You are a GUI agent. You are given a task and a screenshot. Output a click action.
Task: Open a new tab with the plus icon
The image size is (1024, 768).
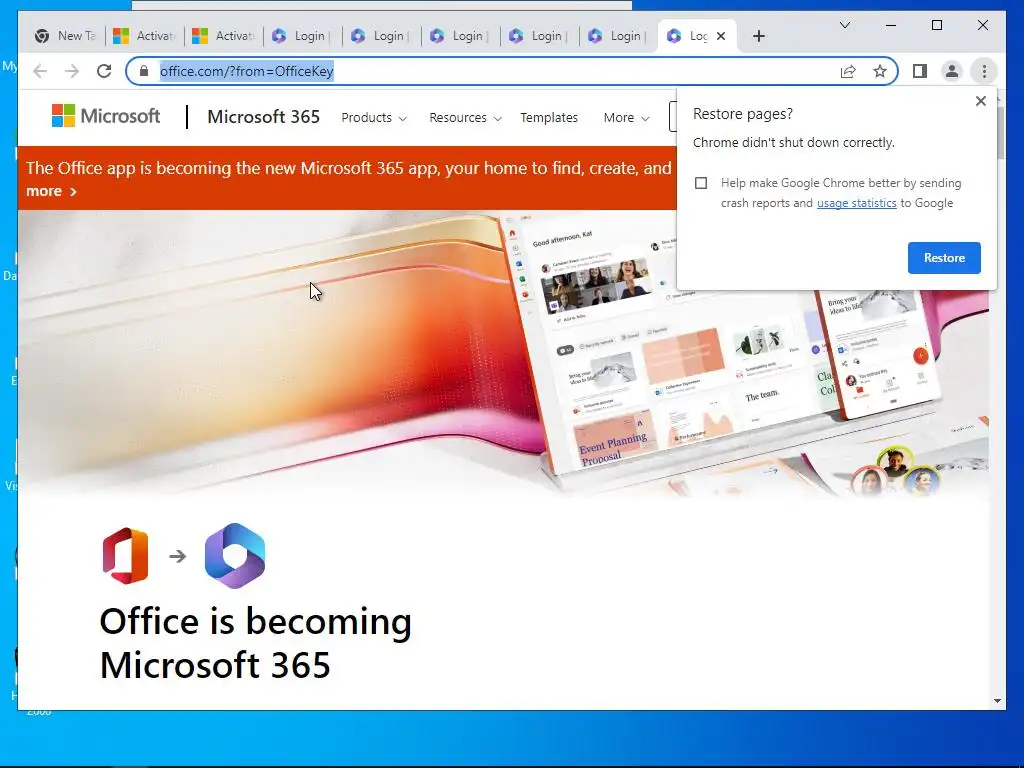point(758,36)
